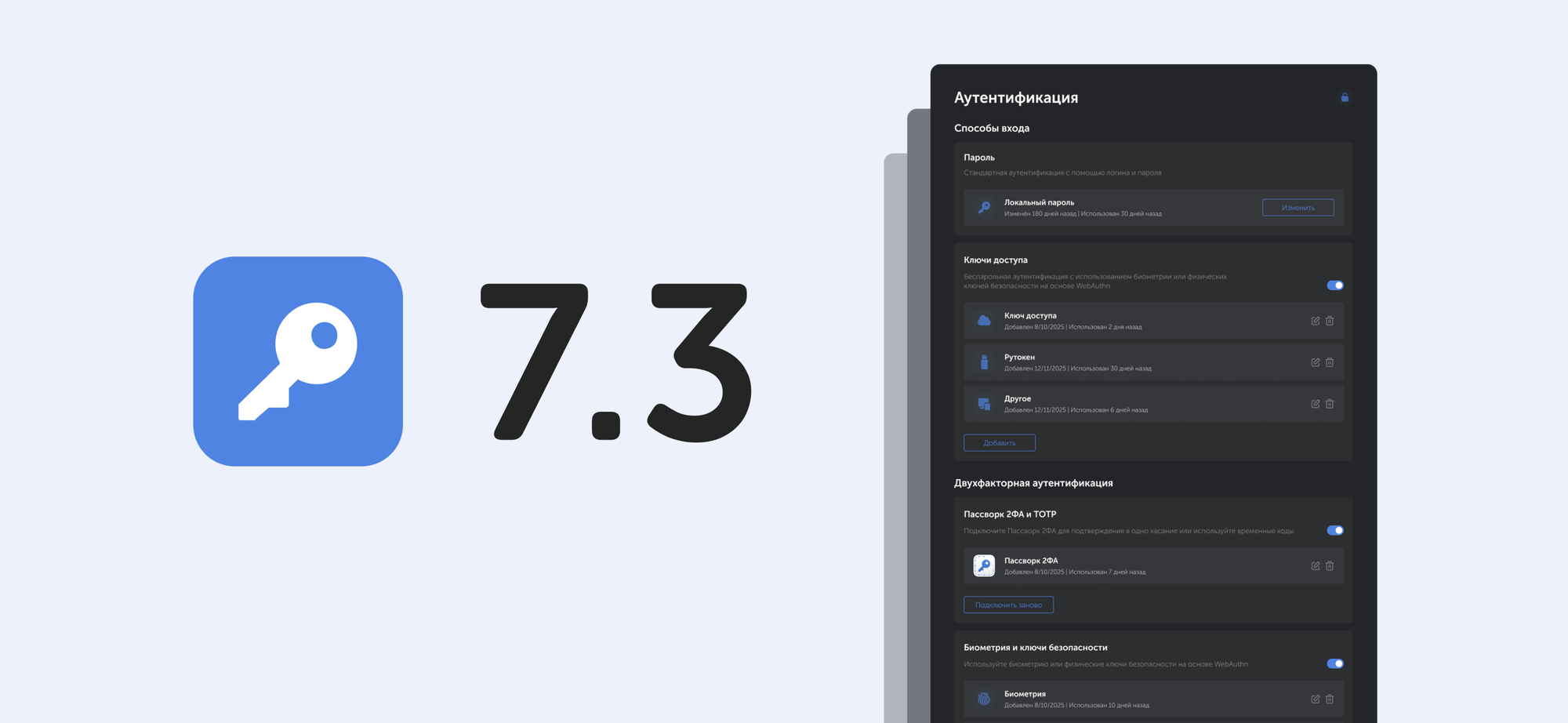
Task: Edit the Пассворк 2ФА device entry
Action: click(1316, 566)
